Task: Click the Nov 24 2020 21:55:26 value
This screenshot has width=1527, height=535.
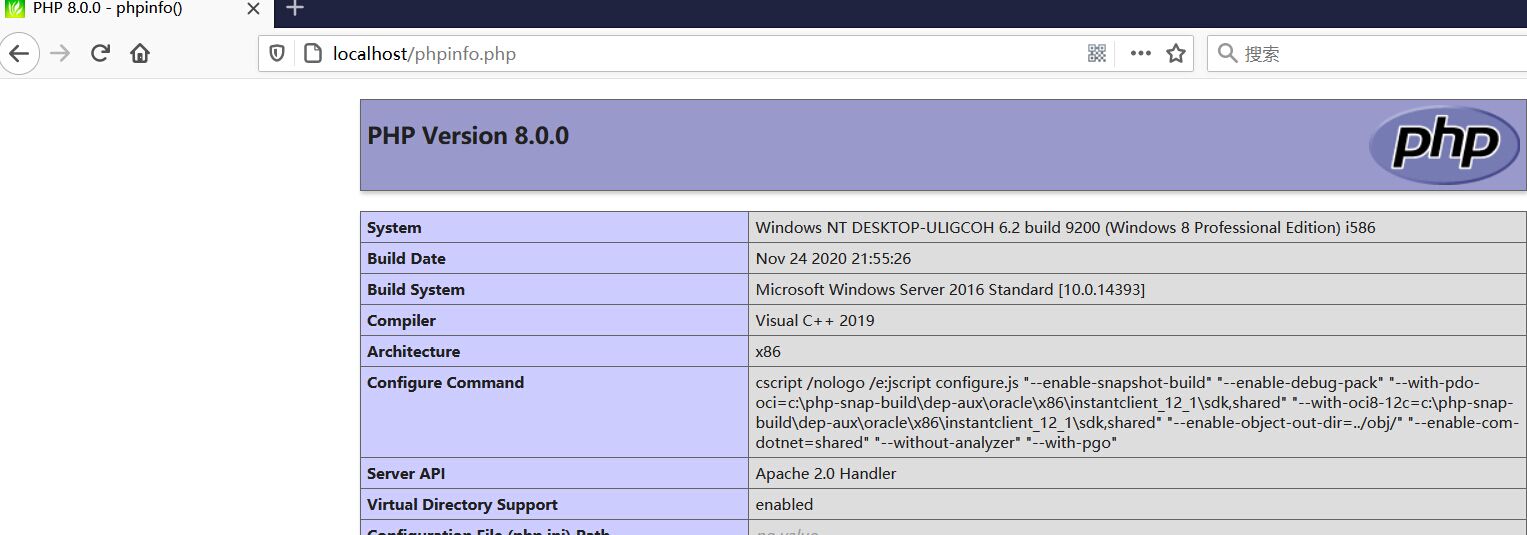Action: pyautogui.click(x=833, y=259)
